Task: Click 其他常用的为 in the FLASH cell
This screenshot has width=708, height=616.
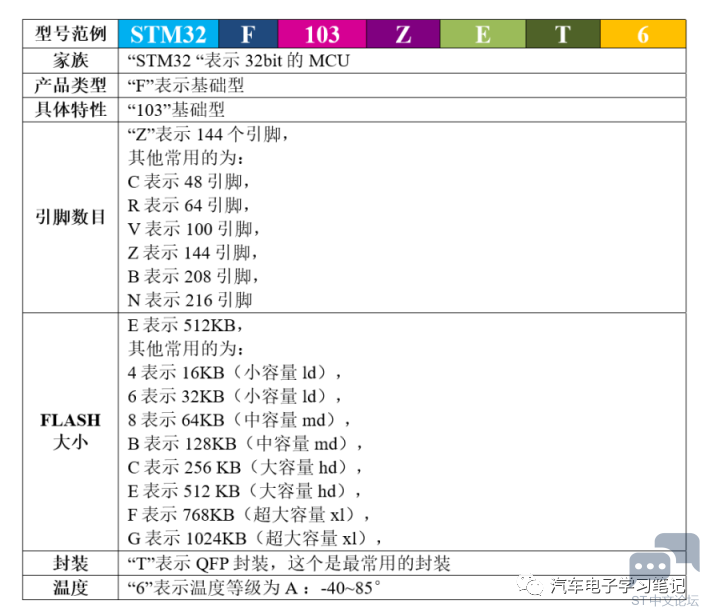Action: coord(186,349)
